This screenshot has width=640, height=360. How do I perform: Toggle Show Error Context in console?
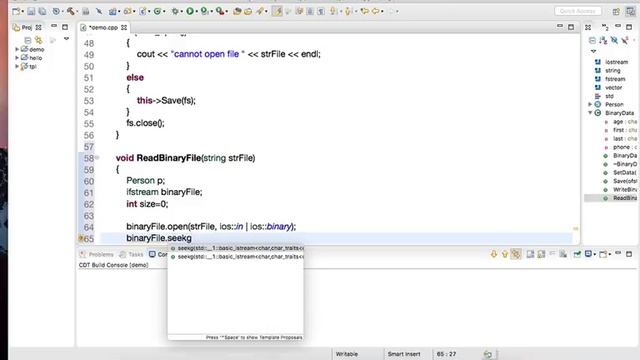516,254
